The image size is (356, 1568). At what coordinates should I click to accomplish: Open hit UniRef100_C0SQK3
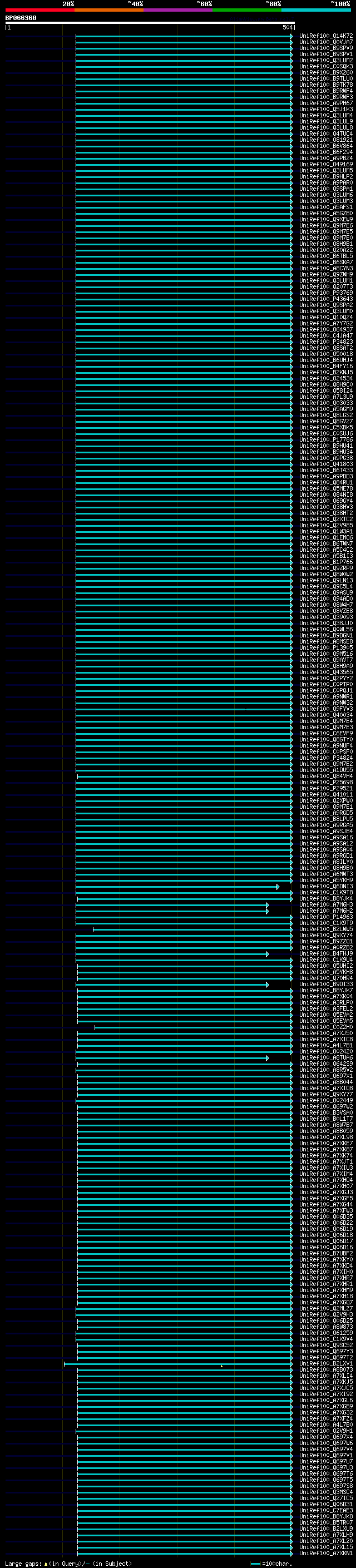[326, 66]
